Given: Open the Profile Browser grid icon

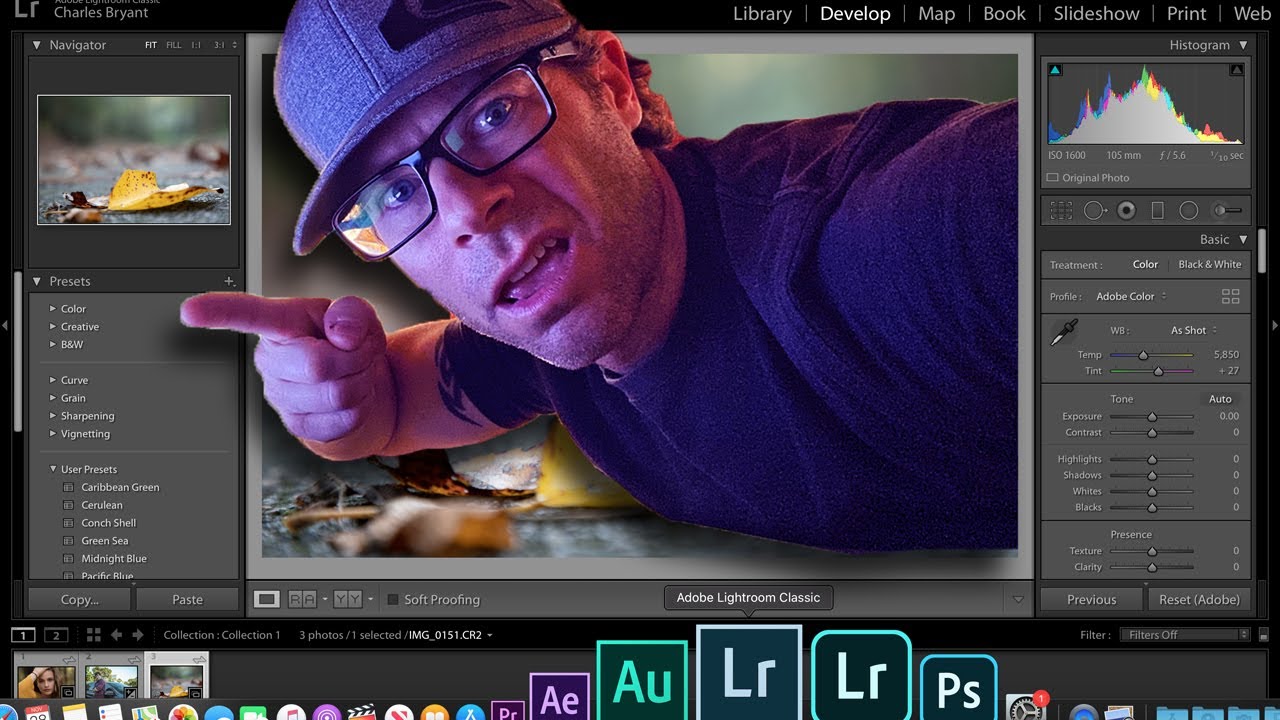Looking at the screenshot, I should pos(1231,297).
